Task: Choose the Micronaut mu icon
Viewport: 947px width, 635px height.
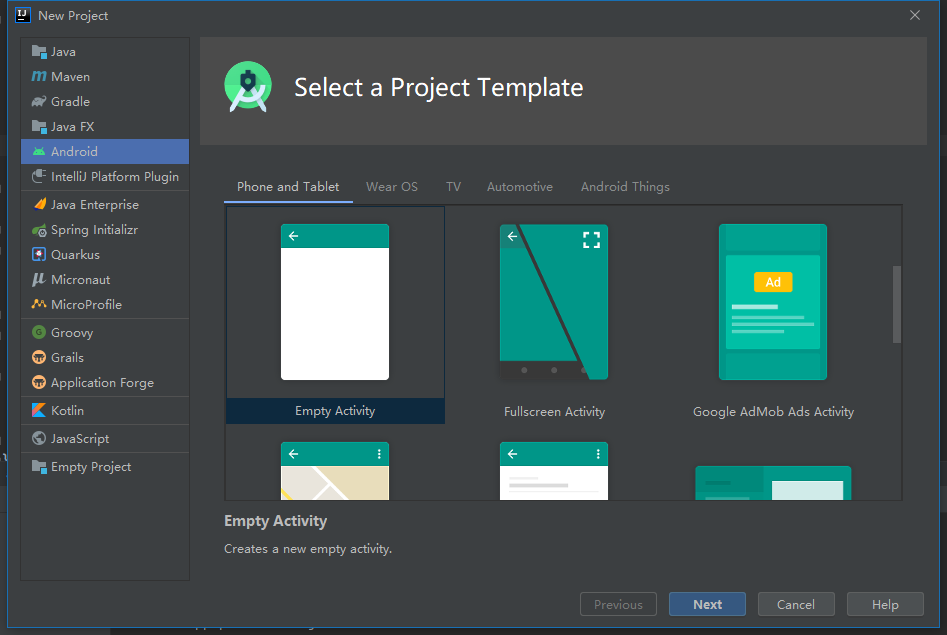Action: 39,279
